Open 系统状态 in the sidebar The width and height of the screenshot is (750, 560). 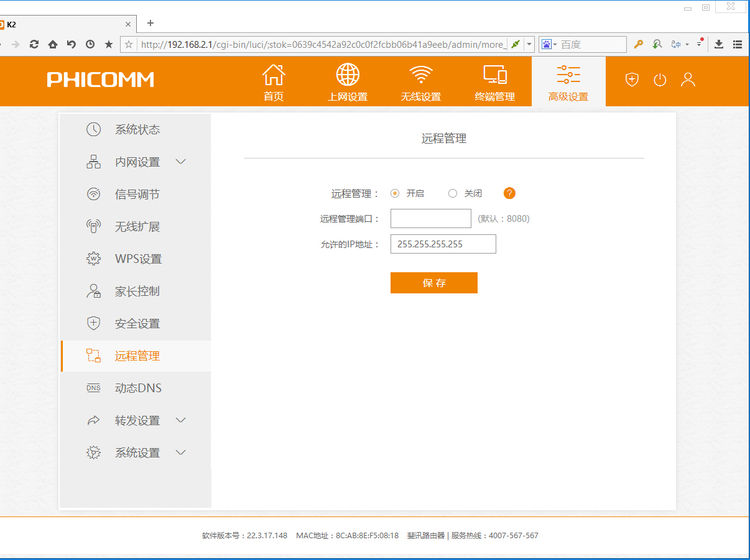[136, 129]
